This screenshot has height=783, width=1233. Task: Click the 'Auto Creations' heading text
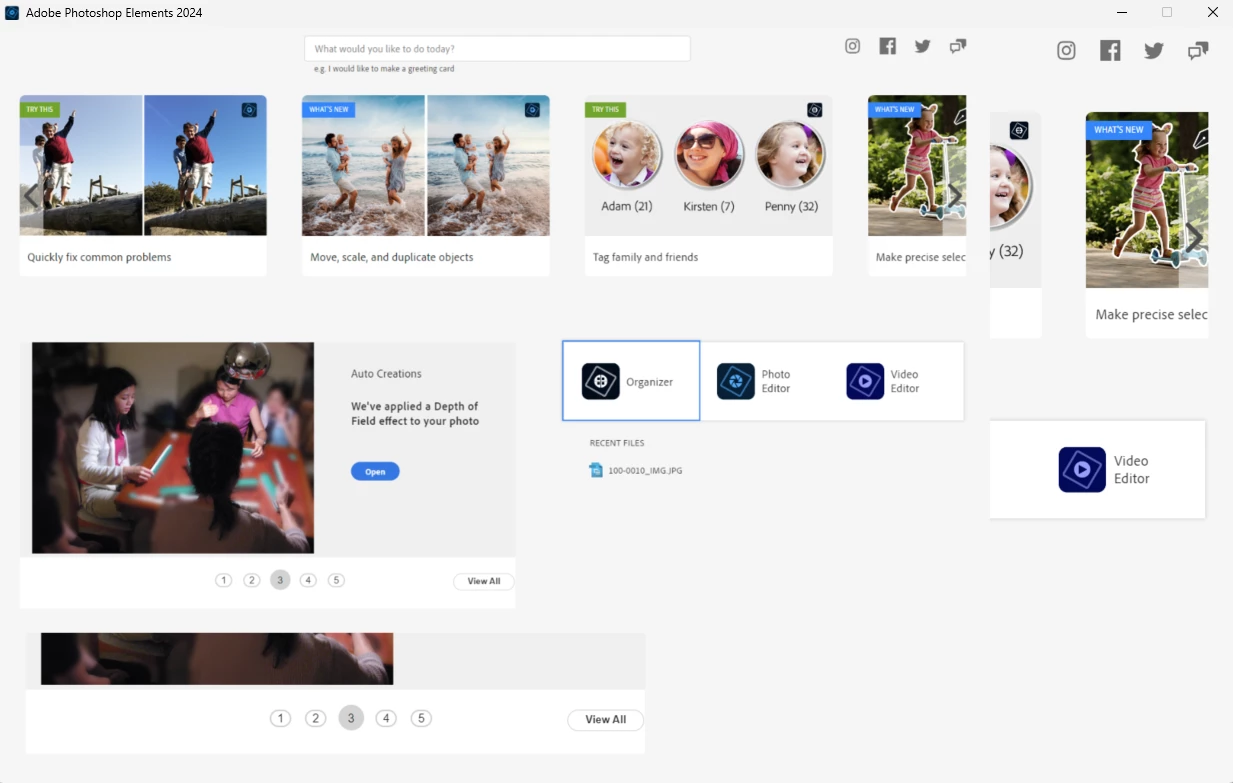pyautogui.click(x=386, y=374)
